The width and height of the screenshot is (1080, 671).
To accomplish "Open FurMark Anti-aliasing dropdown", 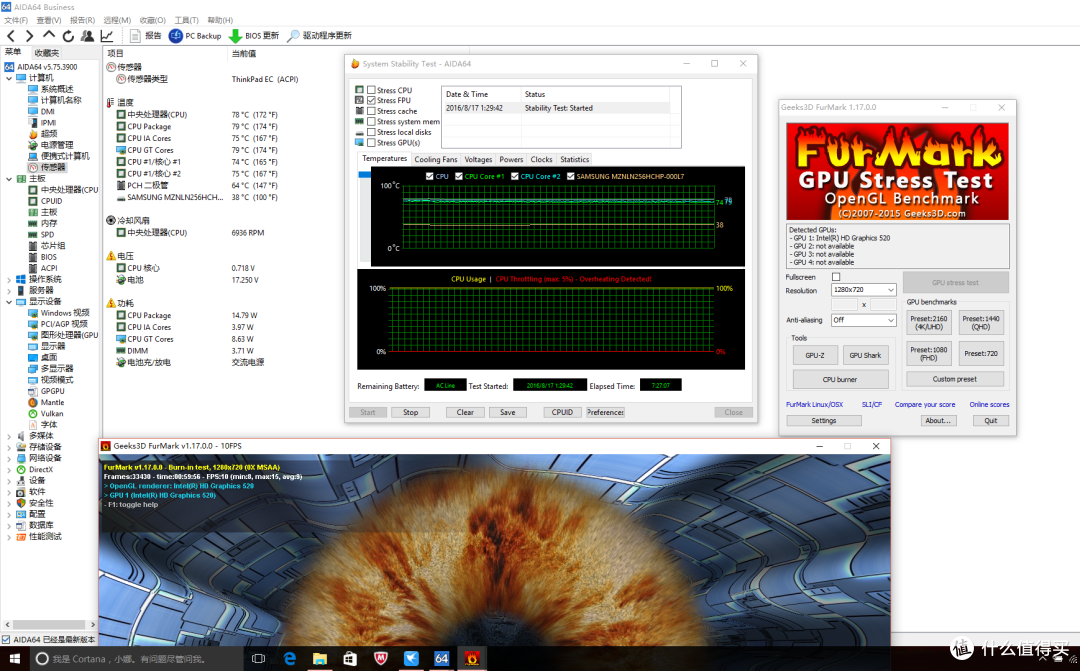I will 863,320.
